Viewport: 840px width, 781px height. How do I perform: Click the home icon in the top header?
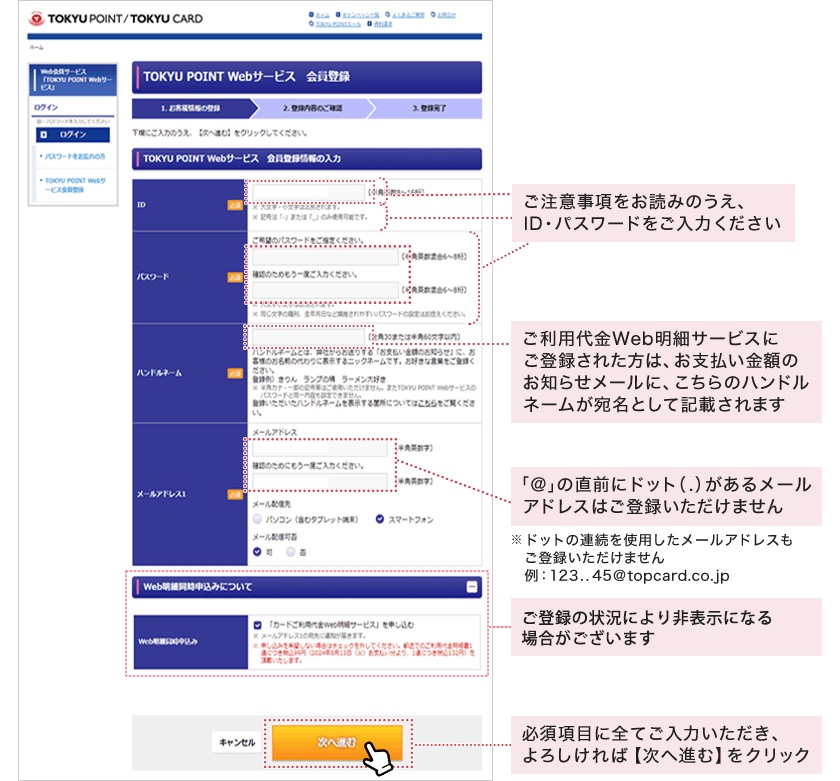click(x=312, y=14)
